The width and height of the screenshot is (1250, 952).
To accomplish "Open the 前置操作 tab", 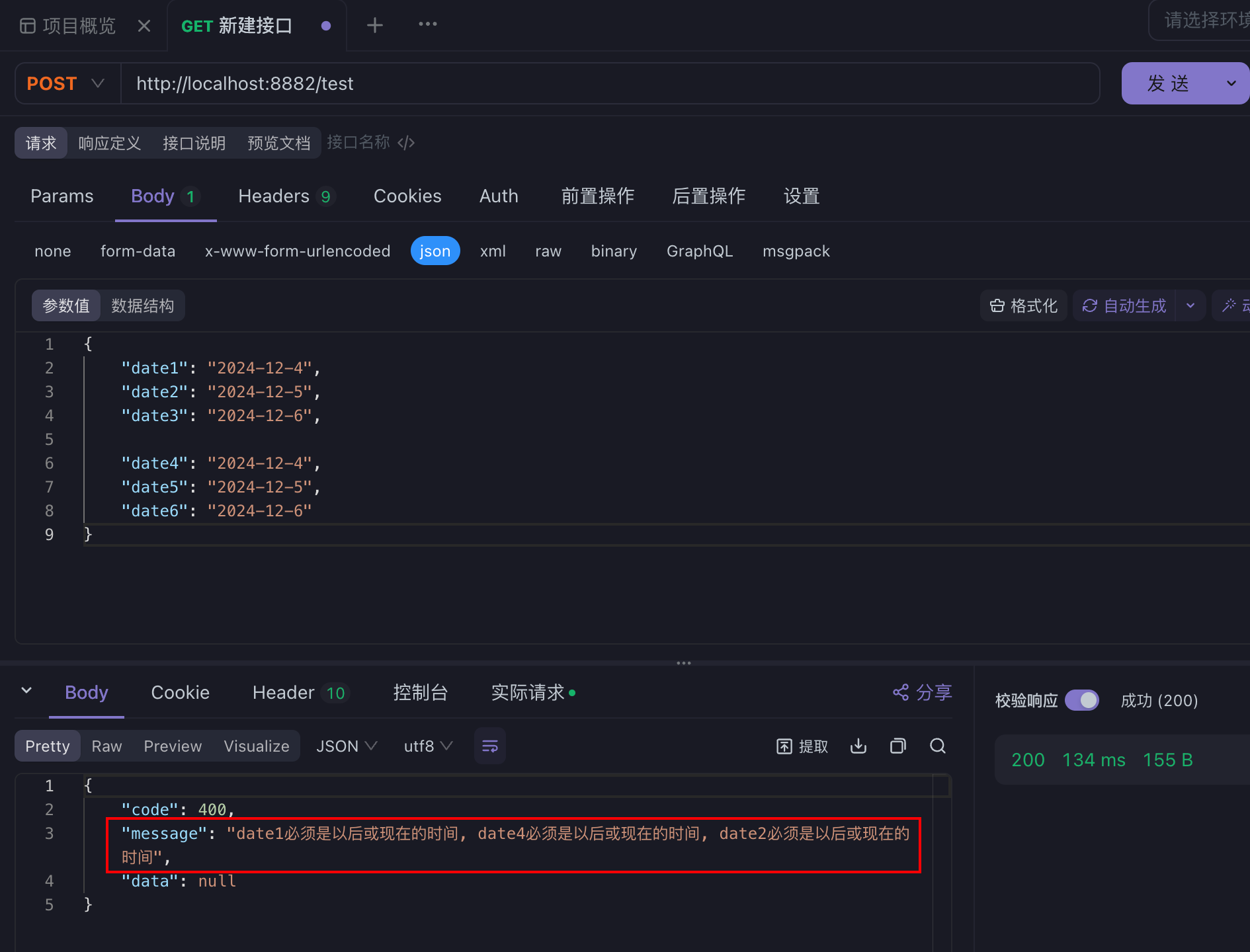I will 598,196.
